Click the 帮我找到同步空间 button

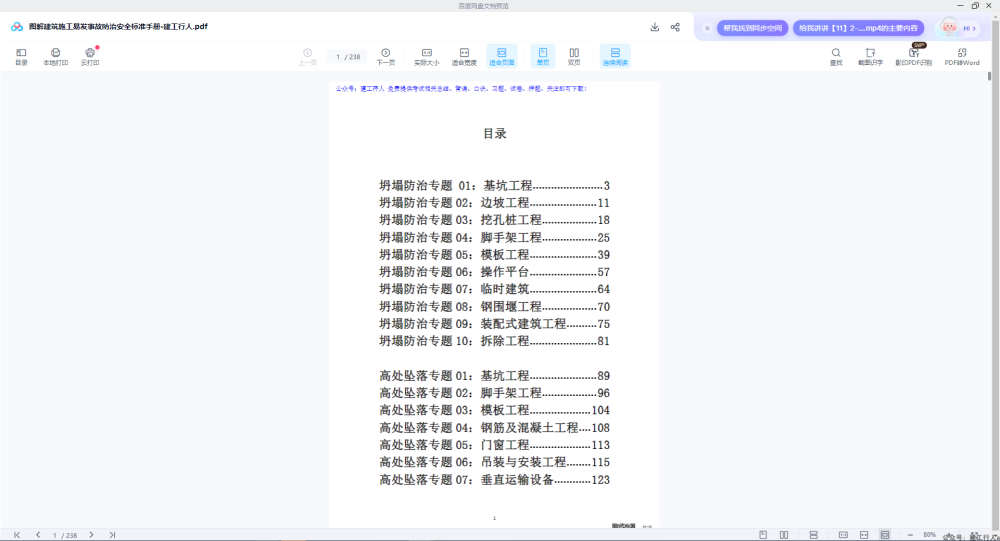pyautogui.click(x=753, y=28)
